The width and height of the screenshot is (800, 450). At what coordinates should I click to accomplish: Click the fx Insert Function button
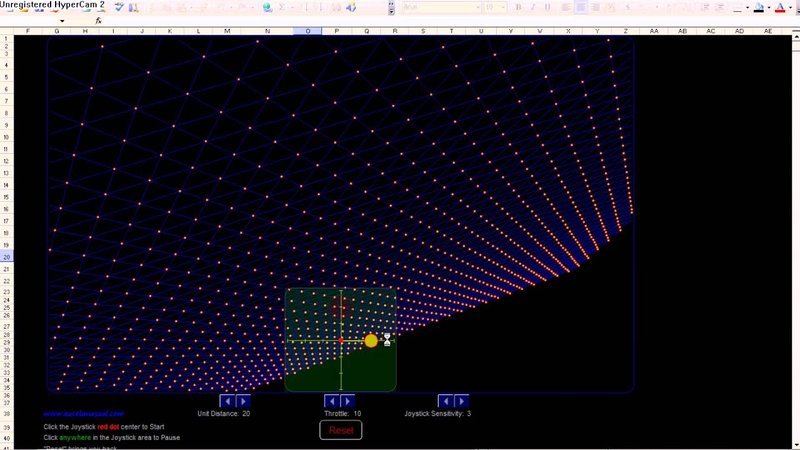pos(98,21)
